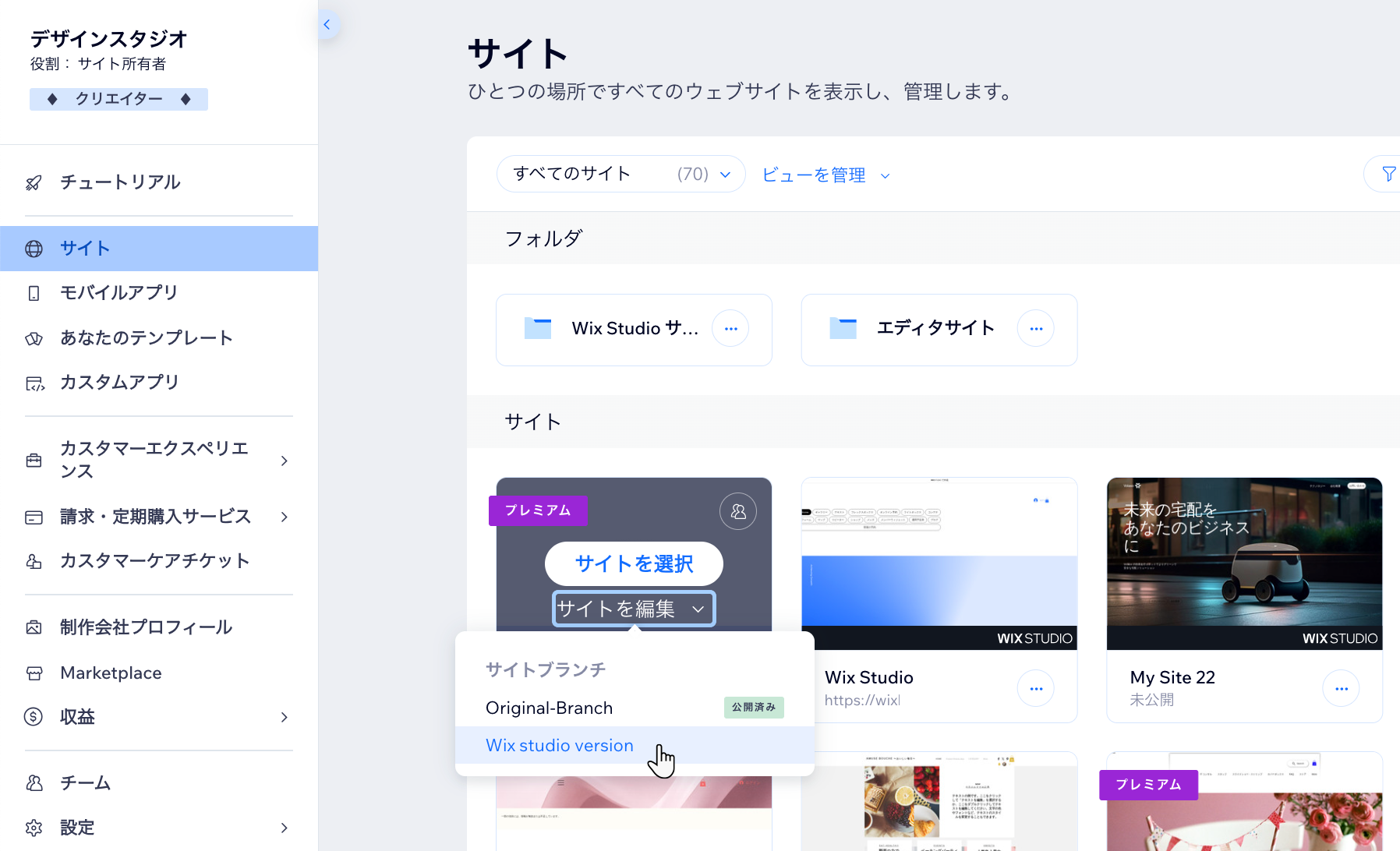Click the カスタマーエクスペリエンス briefcase icon
This screenshot has width=1400, height=851.
pos(34,461)
